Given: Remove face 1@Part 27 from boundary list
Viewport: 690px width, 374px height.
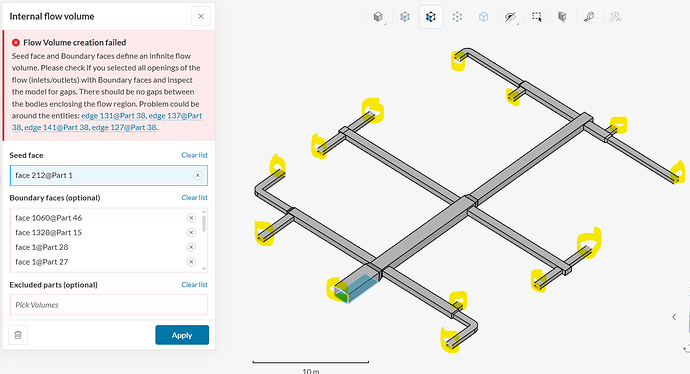Looking at the screenshot, I should pyautogui.click(x=191, y=262).
